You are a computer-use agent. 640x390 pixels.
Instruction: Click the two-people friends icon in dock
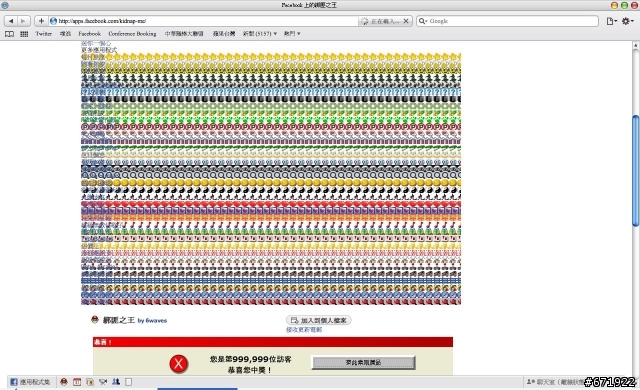[x=116, y=382]
